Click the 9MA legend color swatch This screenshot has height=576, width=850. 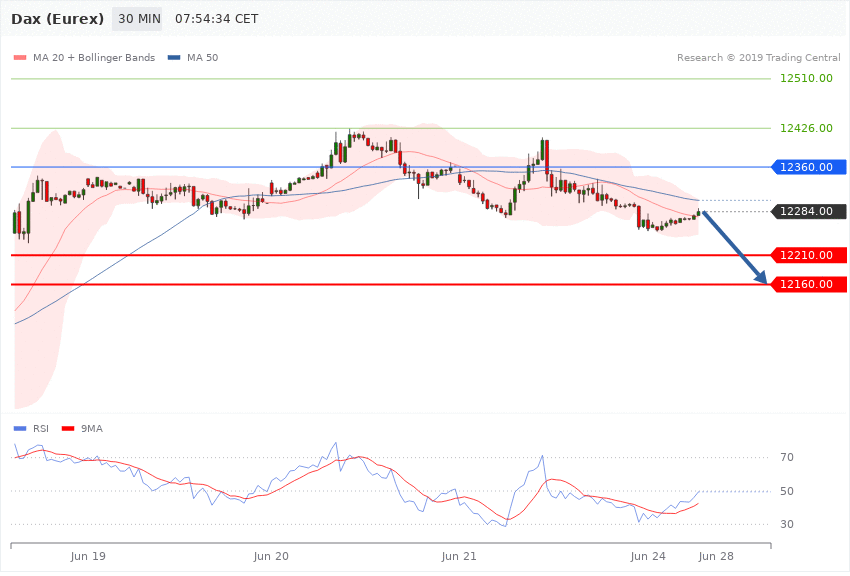click(68, 429)
